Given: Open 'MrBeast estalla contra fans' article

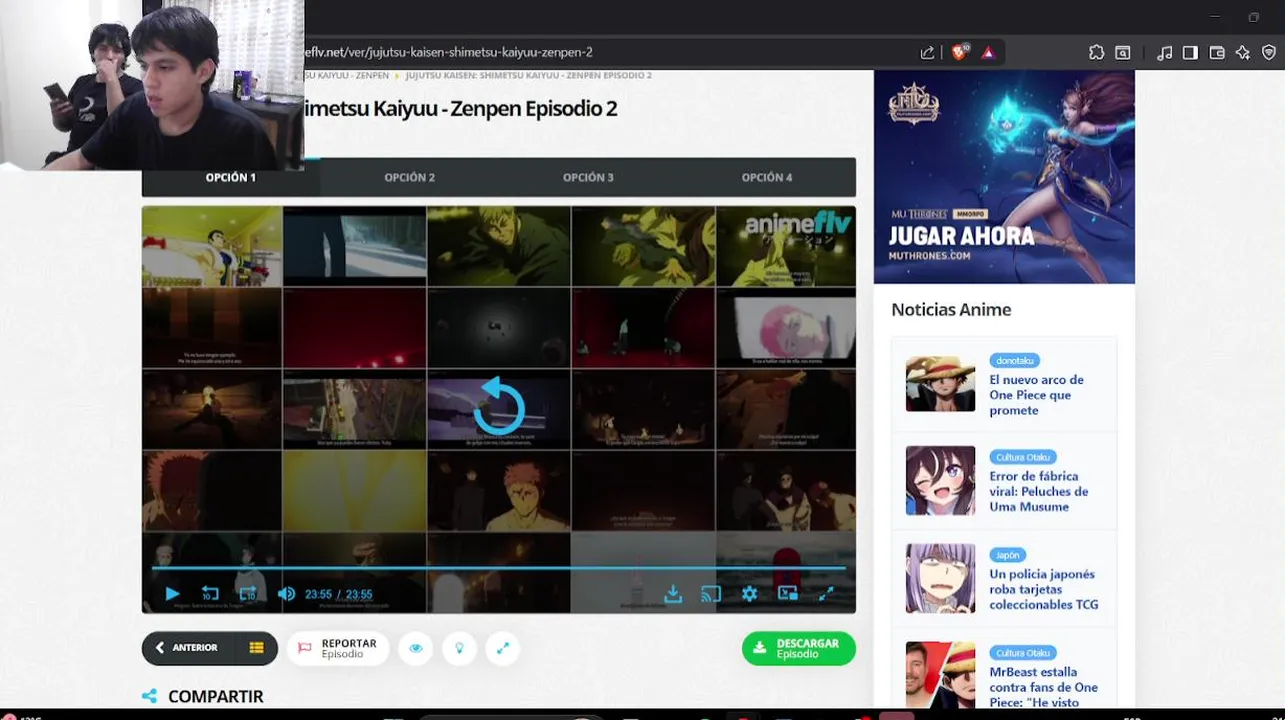Looking at the screenshot, I should (1043, 687).
